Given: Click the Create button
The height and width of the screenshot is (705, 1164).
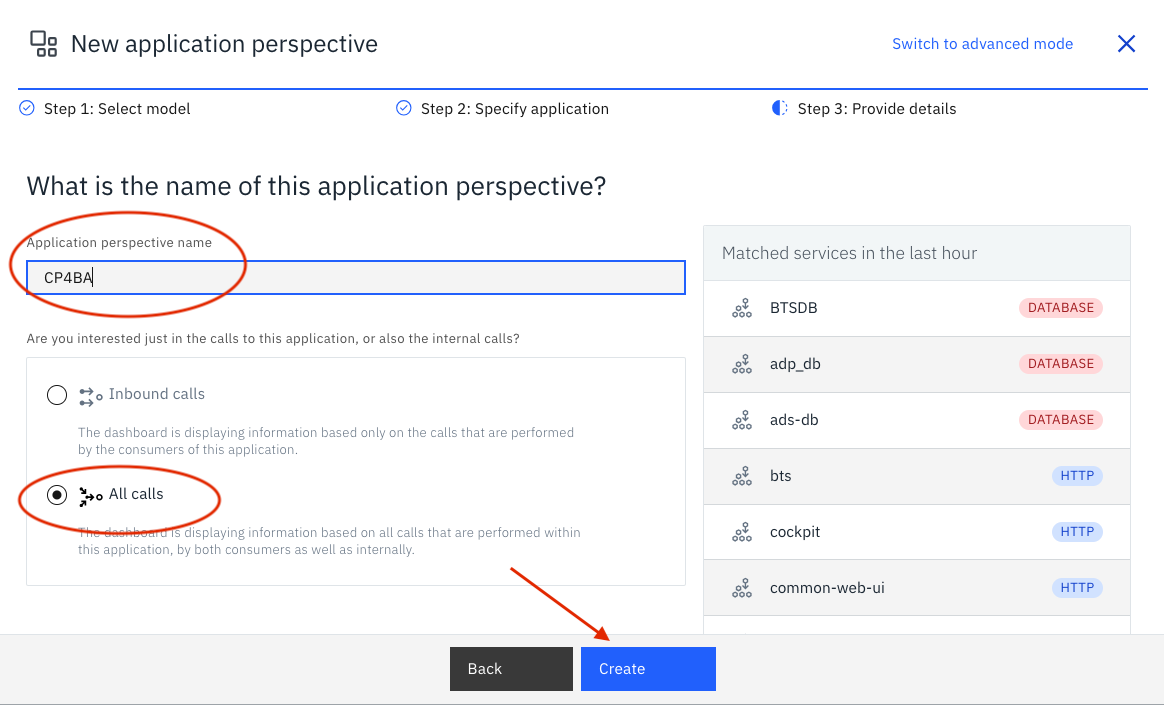Looking at the screenshot, I should (x=648, y=669).
